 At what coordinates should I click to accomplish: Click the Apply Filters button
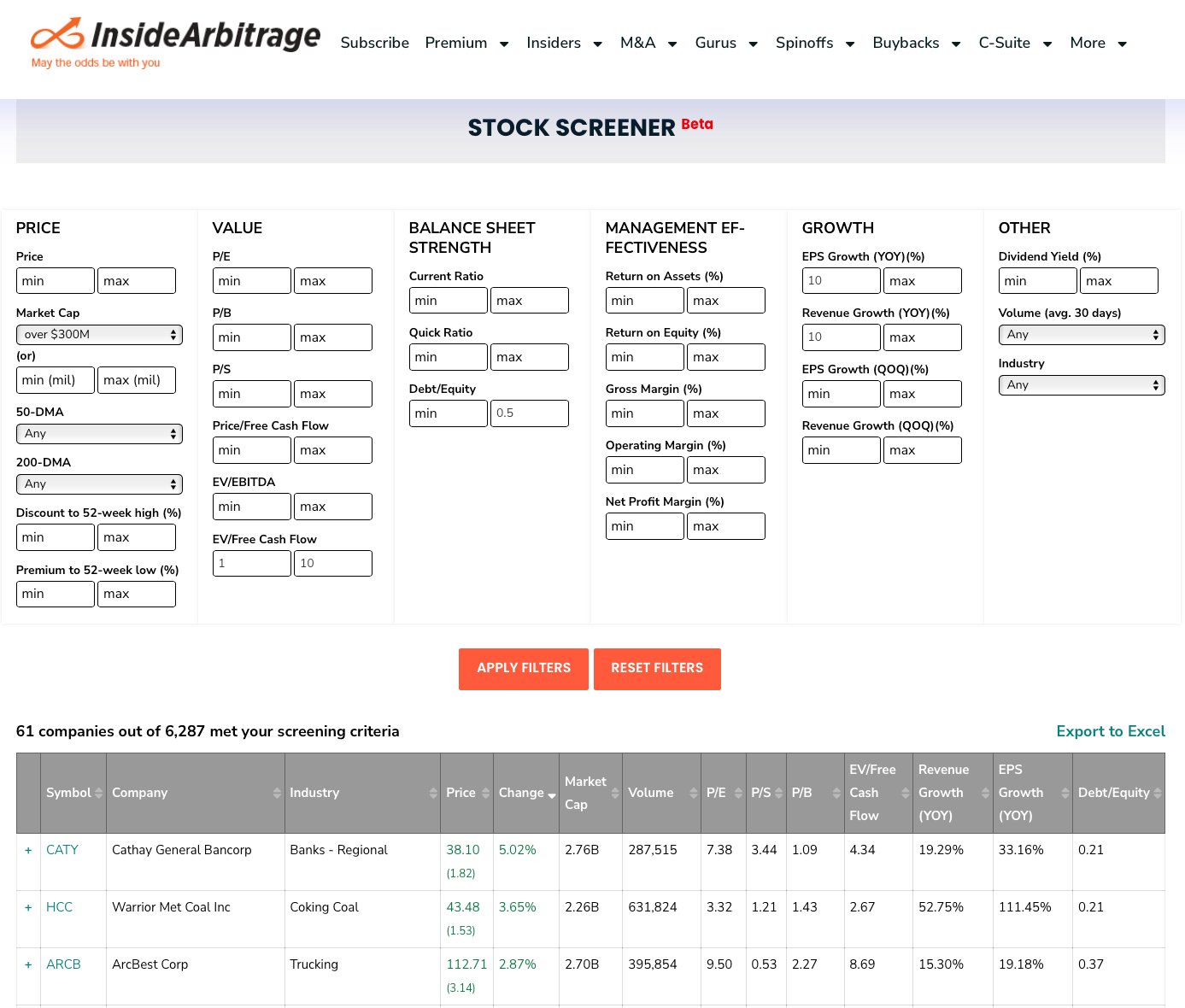[x=523, y=669]
